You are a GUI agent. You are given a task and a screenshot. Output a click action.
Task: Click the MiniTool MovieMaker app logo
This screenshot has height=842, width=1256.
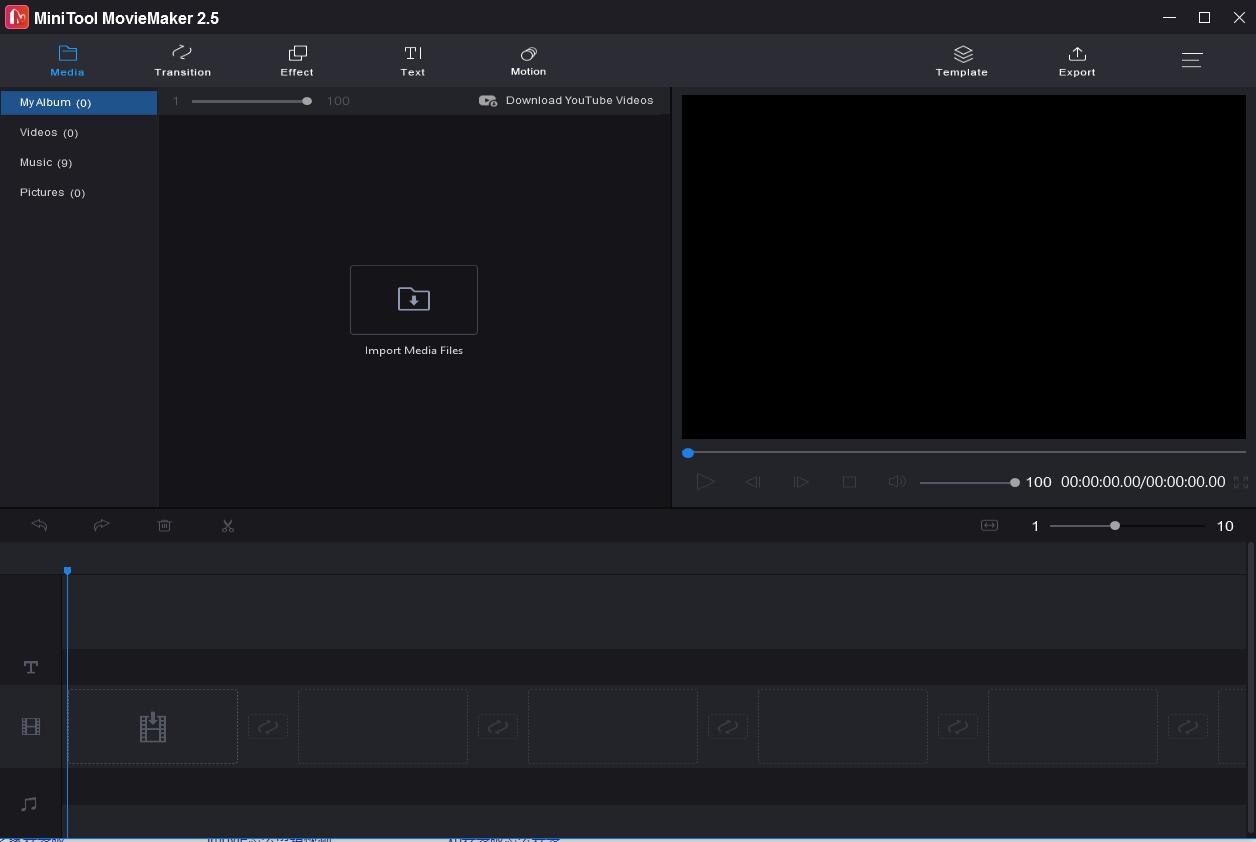[x=17, y=17]
